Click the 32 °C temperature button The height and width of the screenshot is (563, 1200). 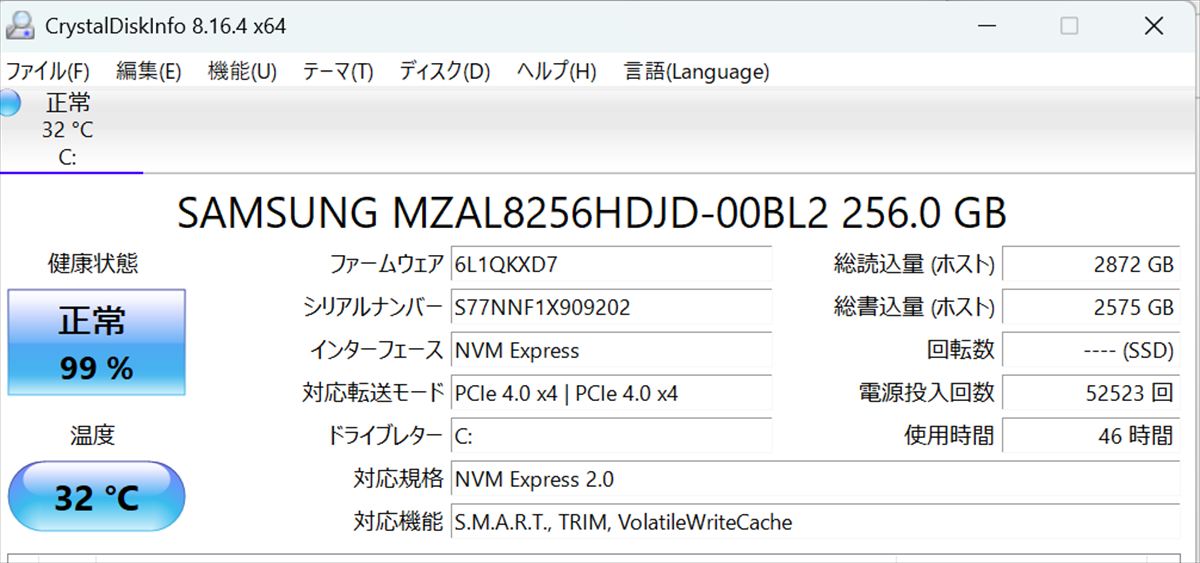click(97, 496)
